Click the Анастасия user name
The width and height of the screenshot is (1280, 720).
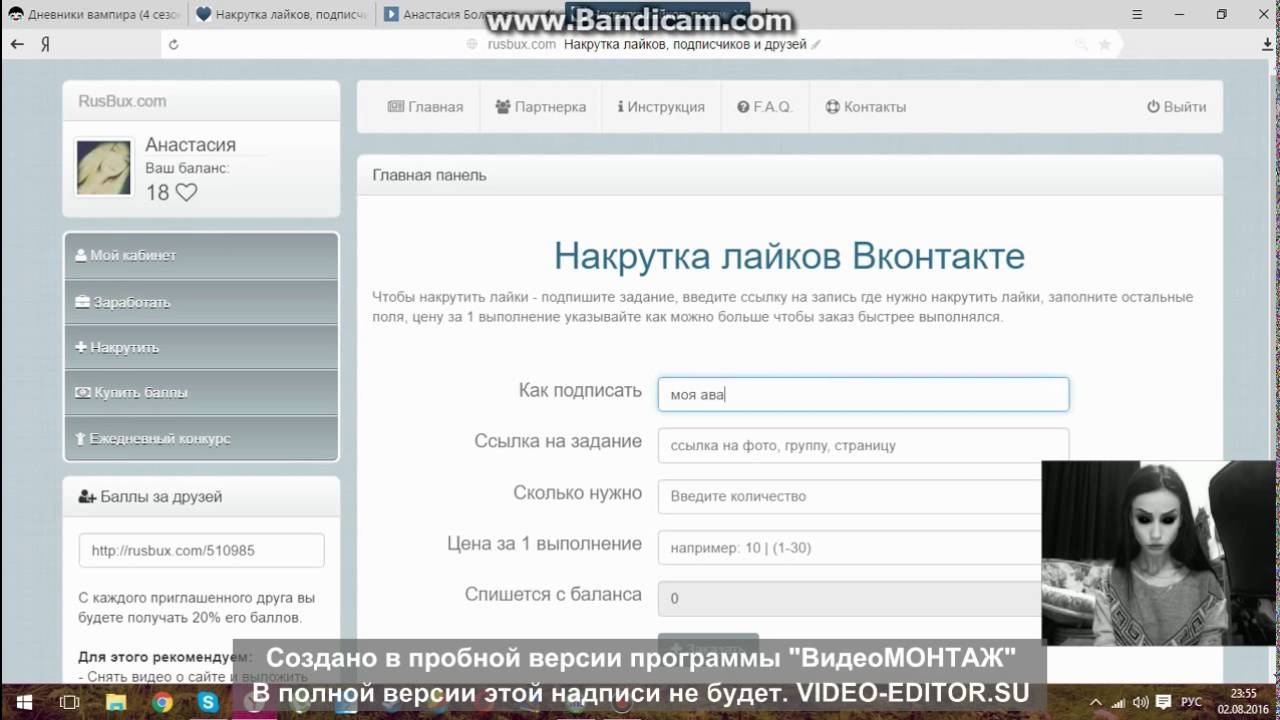pyautogui.click(x=190, y=145)
